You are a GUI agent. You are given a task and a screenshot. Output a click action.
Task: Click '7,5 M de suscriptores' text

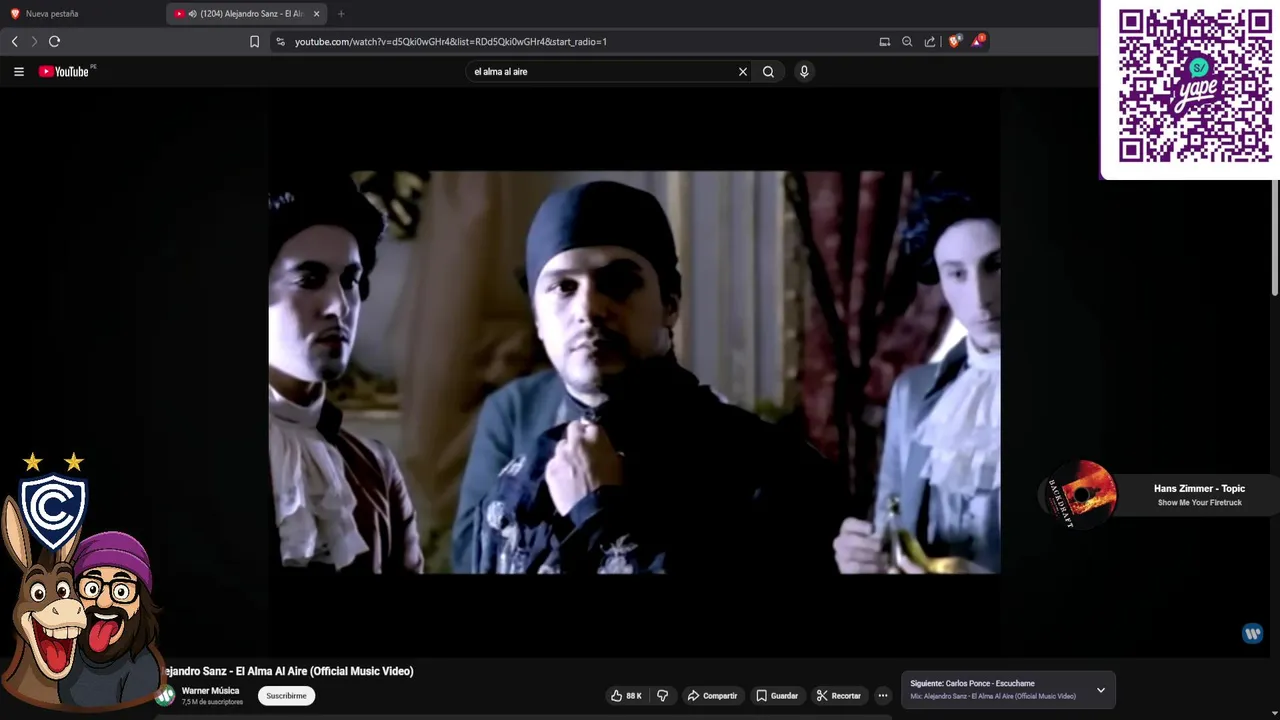212,702
